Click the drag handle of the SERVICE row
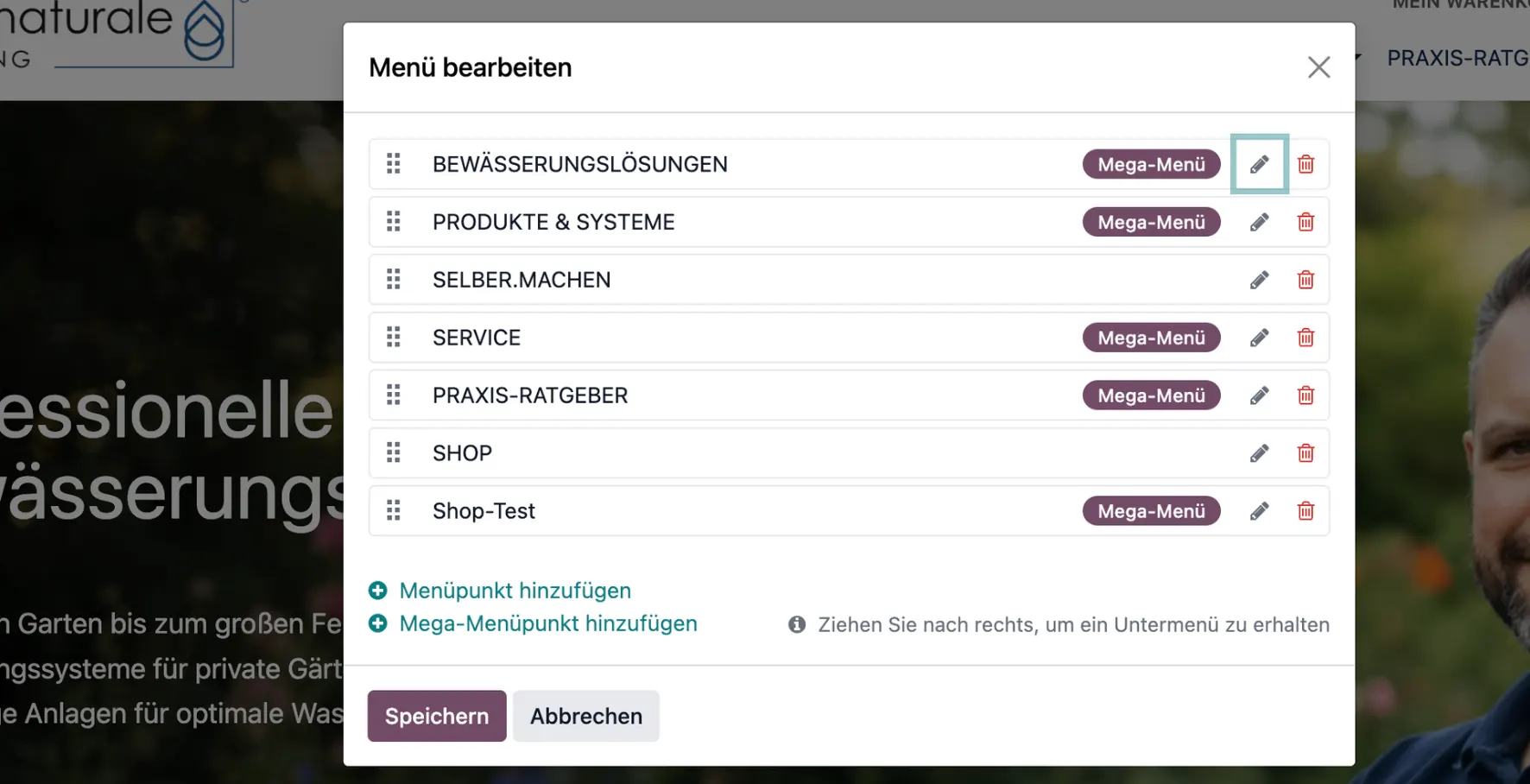 (x=394, y=337)
